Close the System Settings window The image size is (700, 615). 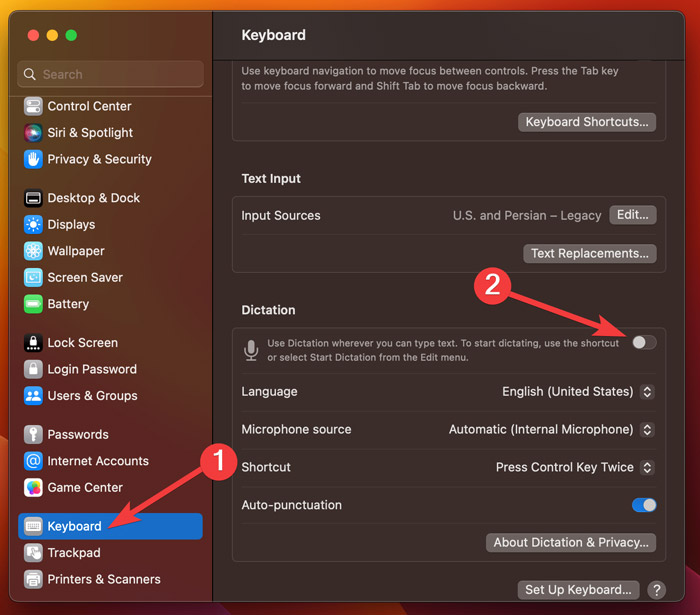[33, 35]
